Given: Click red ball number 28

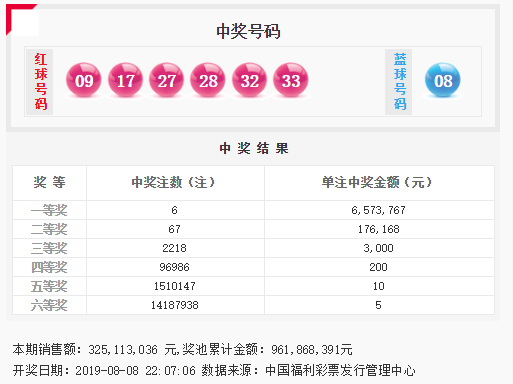Looking at the screenshot, I should tap(208, 80).
